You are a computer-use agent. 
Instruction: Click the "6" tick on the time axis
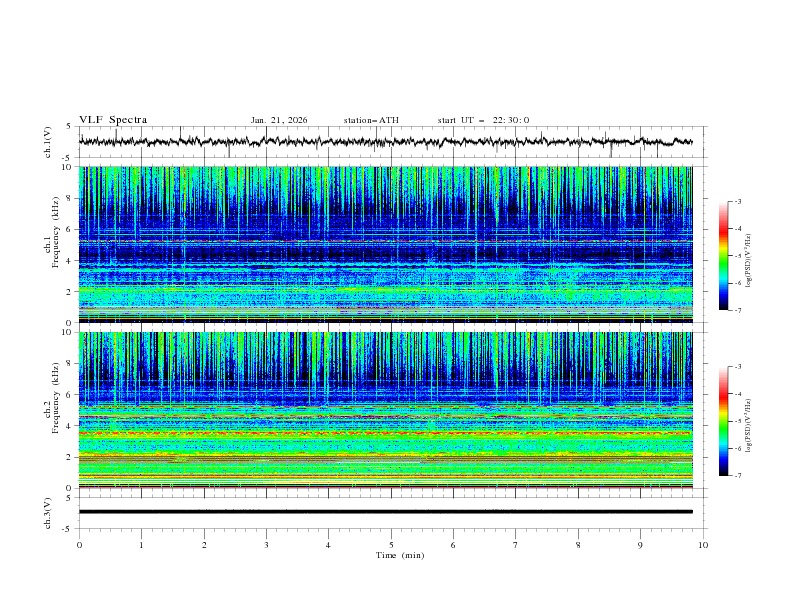tap(453, 545)
